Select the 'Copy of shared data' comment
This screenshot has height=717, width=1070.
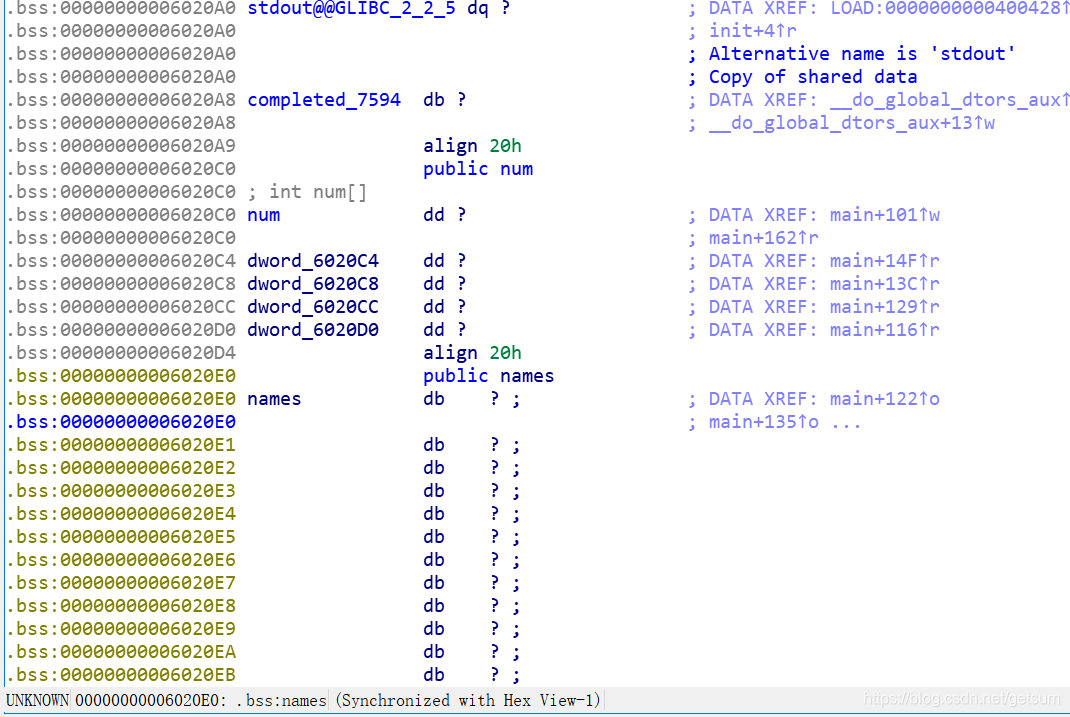[x=813, y=77]
